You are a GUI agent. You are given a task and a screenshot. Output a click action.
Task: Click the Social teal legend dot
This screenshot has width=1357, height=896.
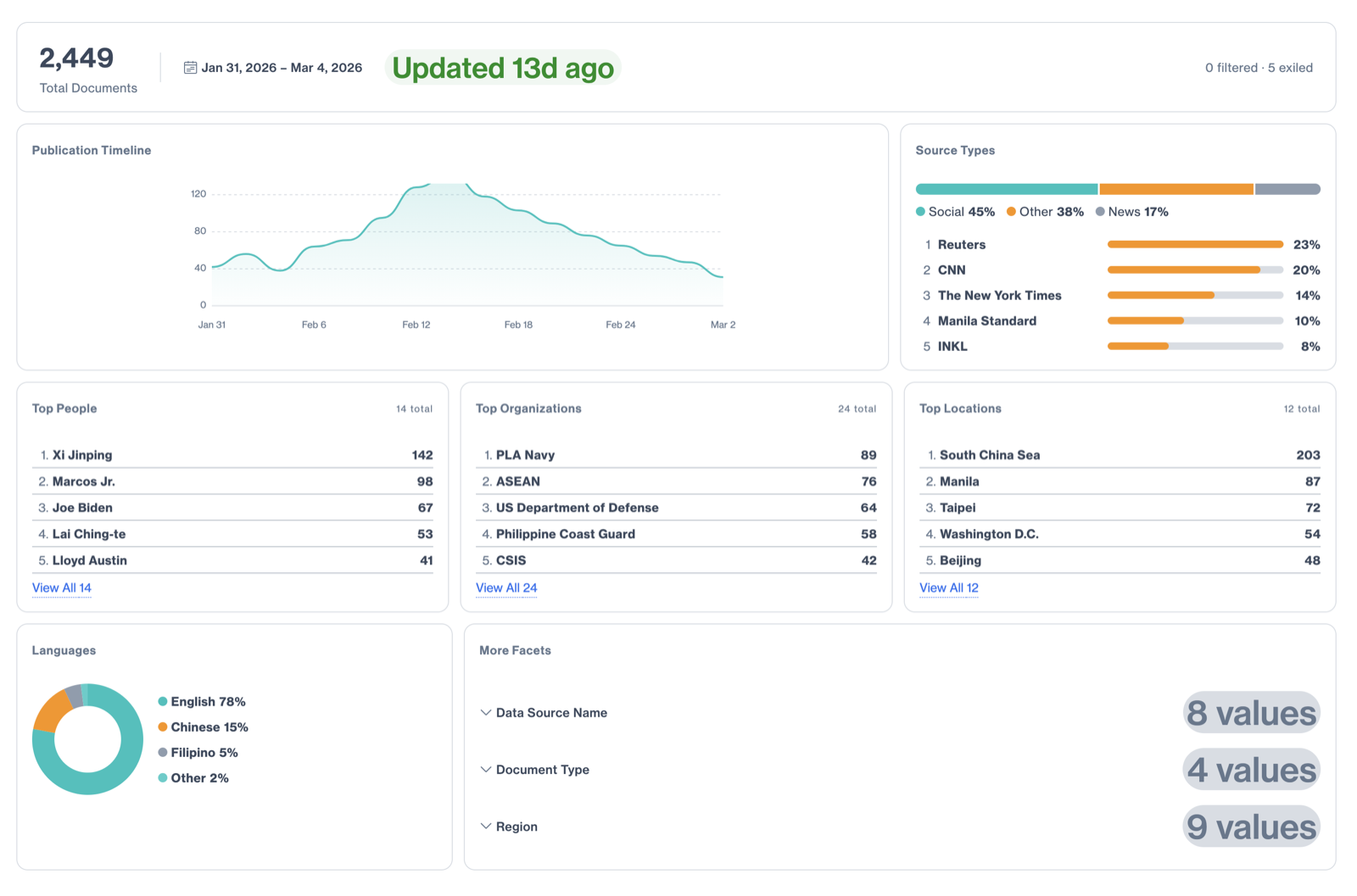[920, 212]
